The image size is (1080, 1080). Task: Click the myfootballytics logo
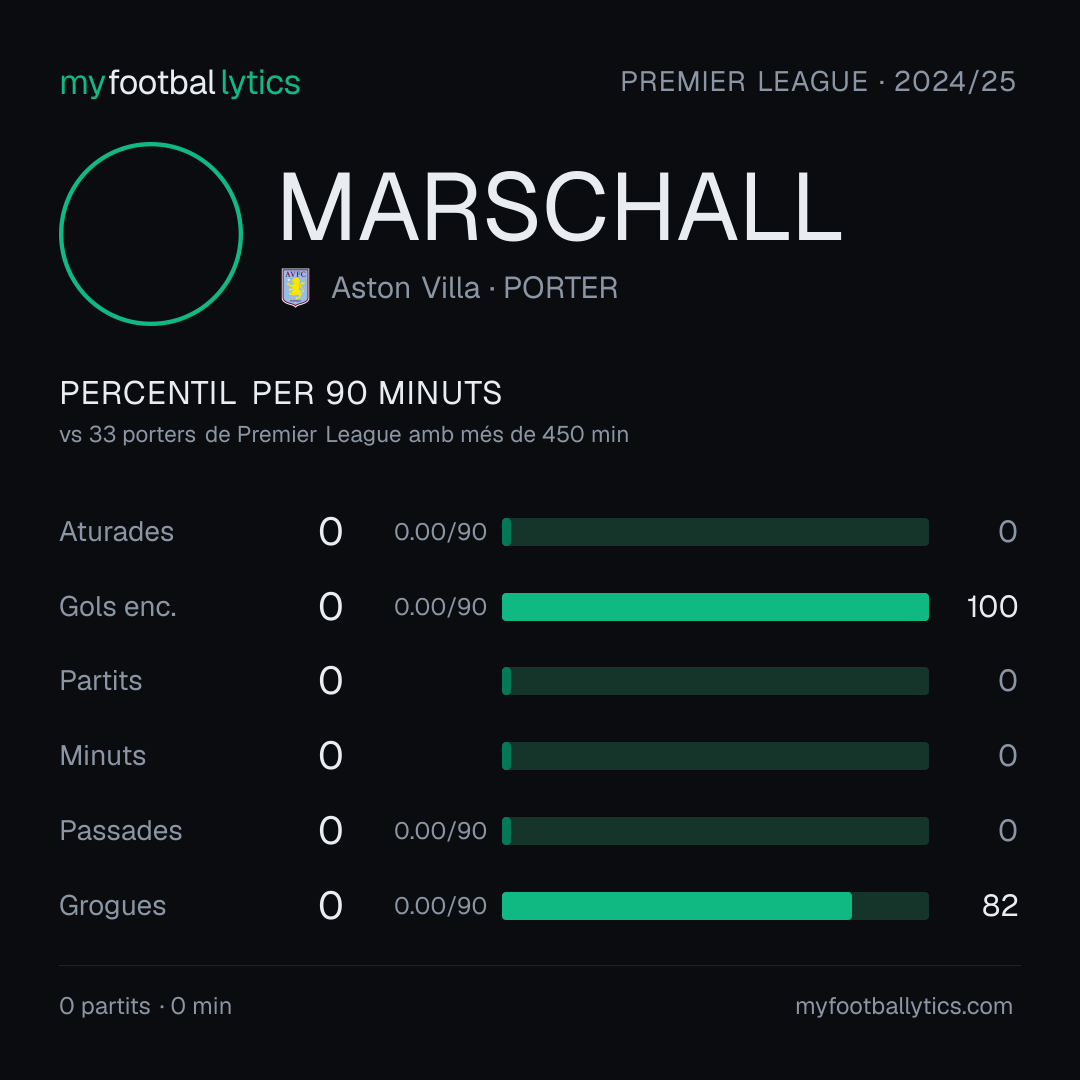180,83
